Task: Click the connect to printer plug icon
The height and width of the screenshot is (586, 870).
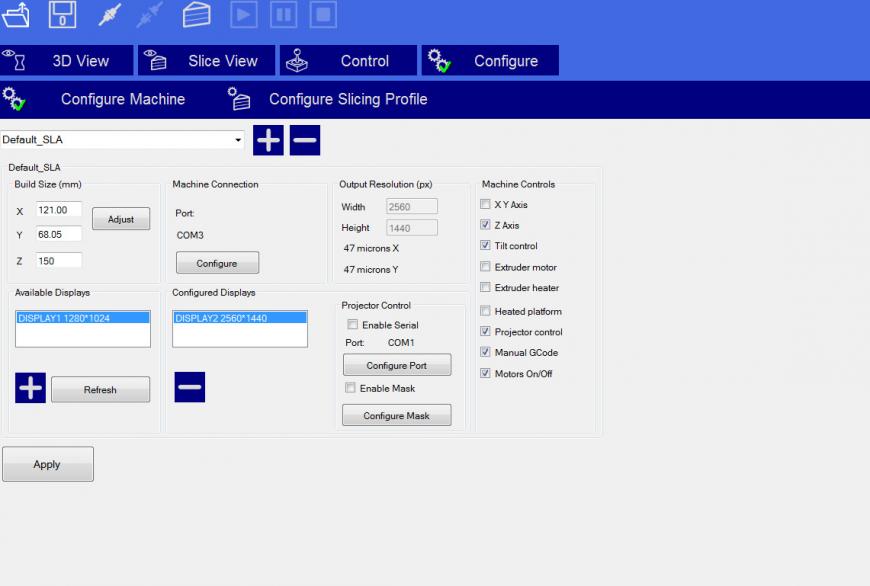Action: (110, 15)
